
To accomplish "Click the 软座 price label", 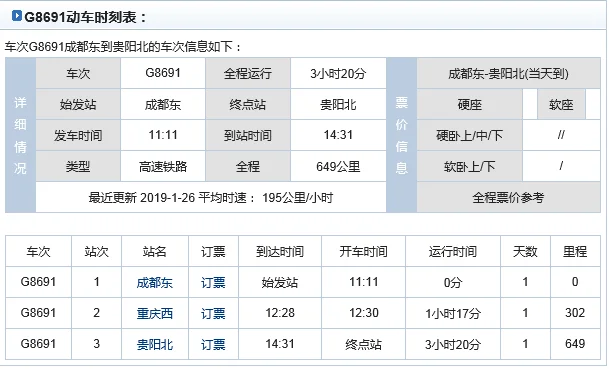I will click(561, 104).
